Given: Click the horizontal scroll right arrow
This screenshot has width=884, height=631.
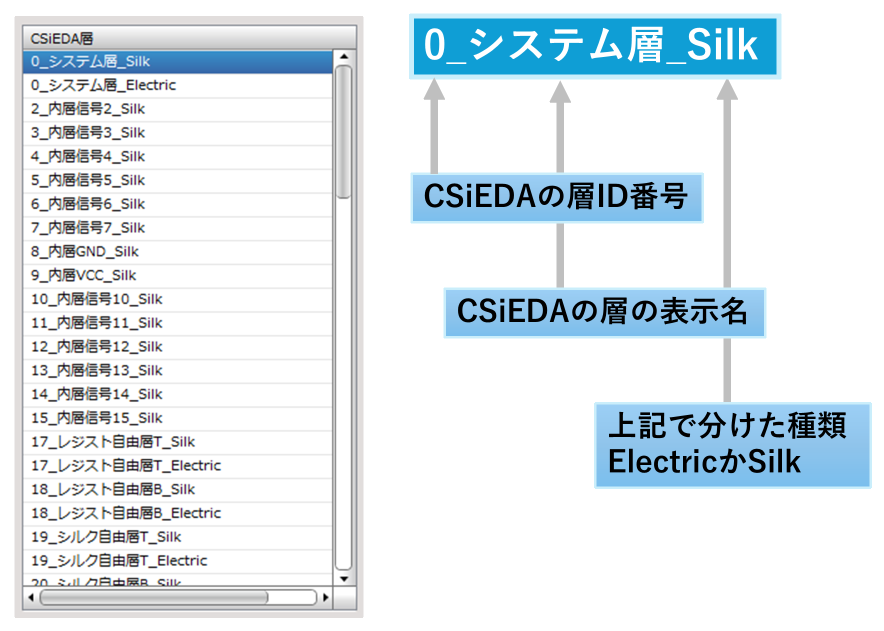Looking at the screenshot, I should [325, 597].
